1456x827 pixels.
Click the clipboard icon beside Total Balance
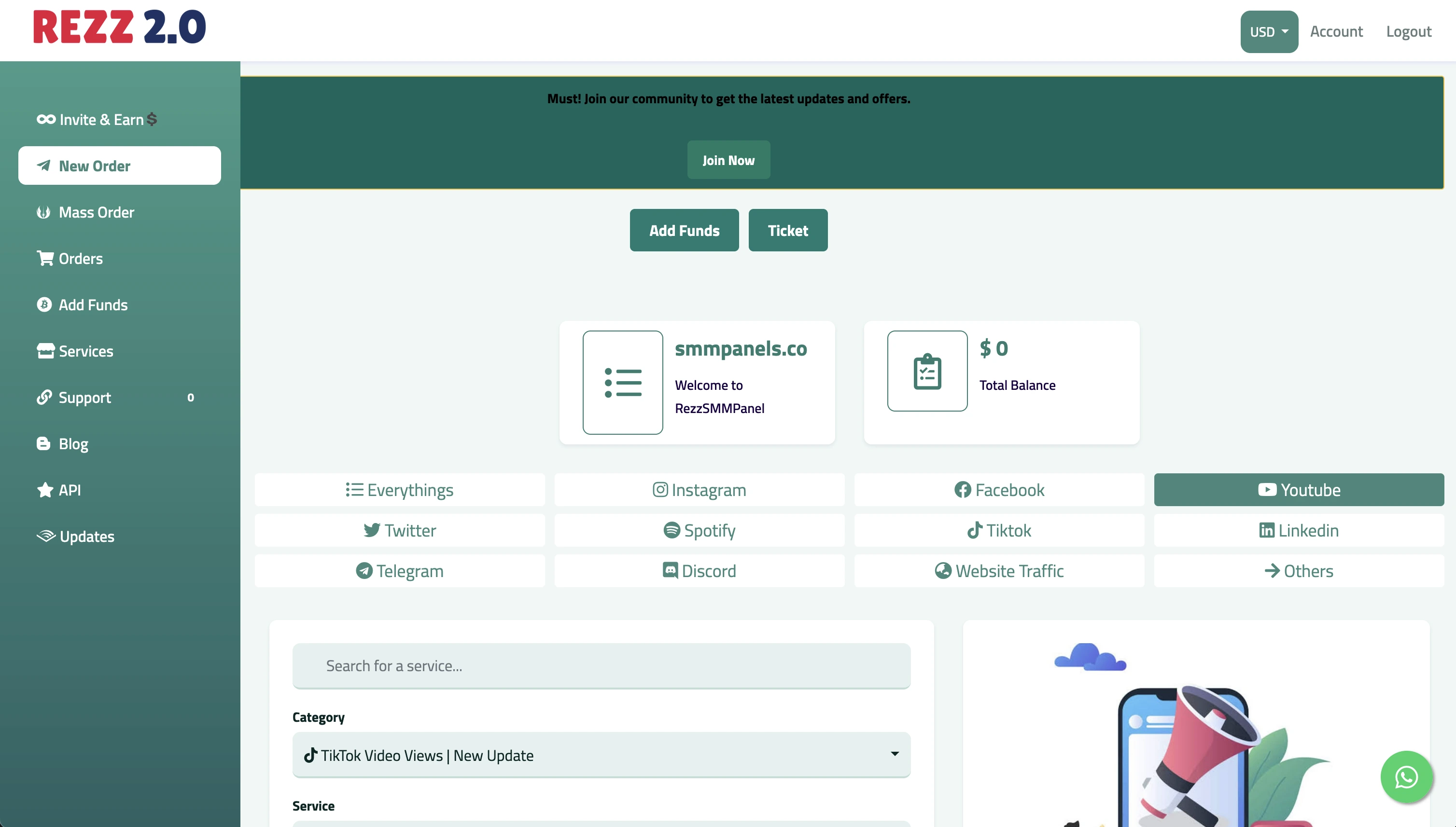coord(927,372)
